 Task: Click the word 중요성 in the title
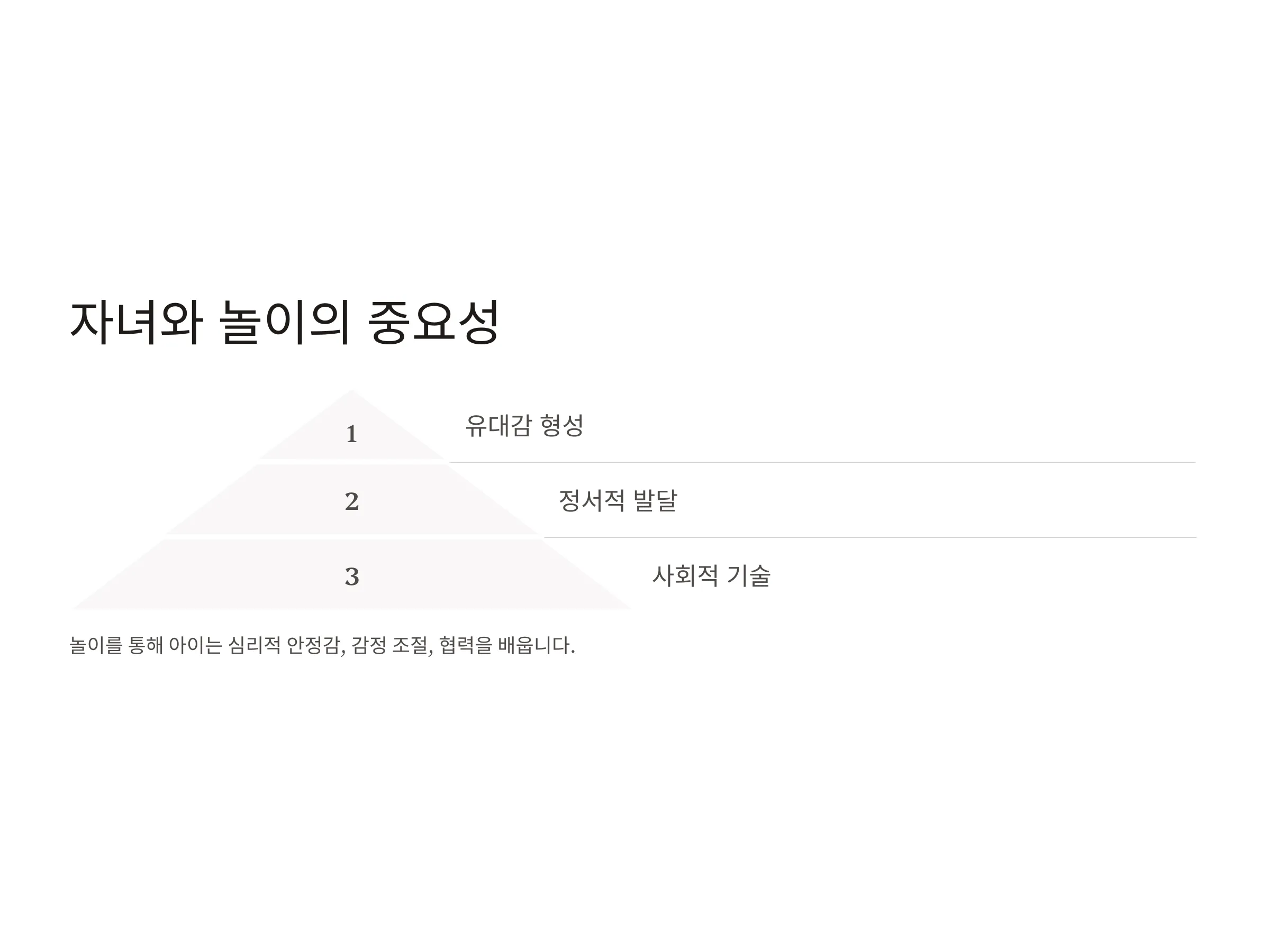click(433, 323)
